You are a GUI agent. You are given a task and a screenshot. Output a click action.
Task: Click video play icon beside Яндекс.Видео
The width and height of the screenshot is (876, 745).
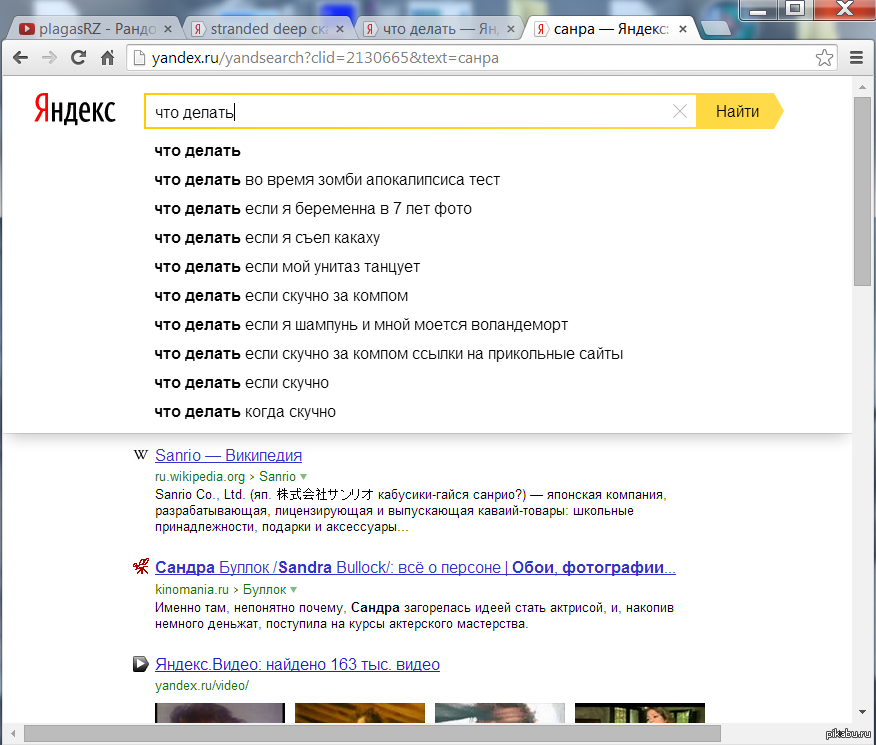[x=140, y=663]
